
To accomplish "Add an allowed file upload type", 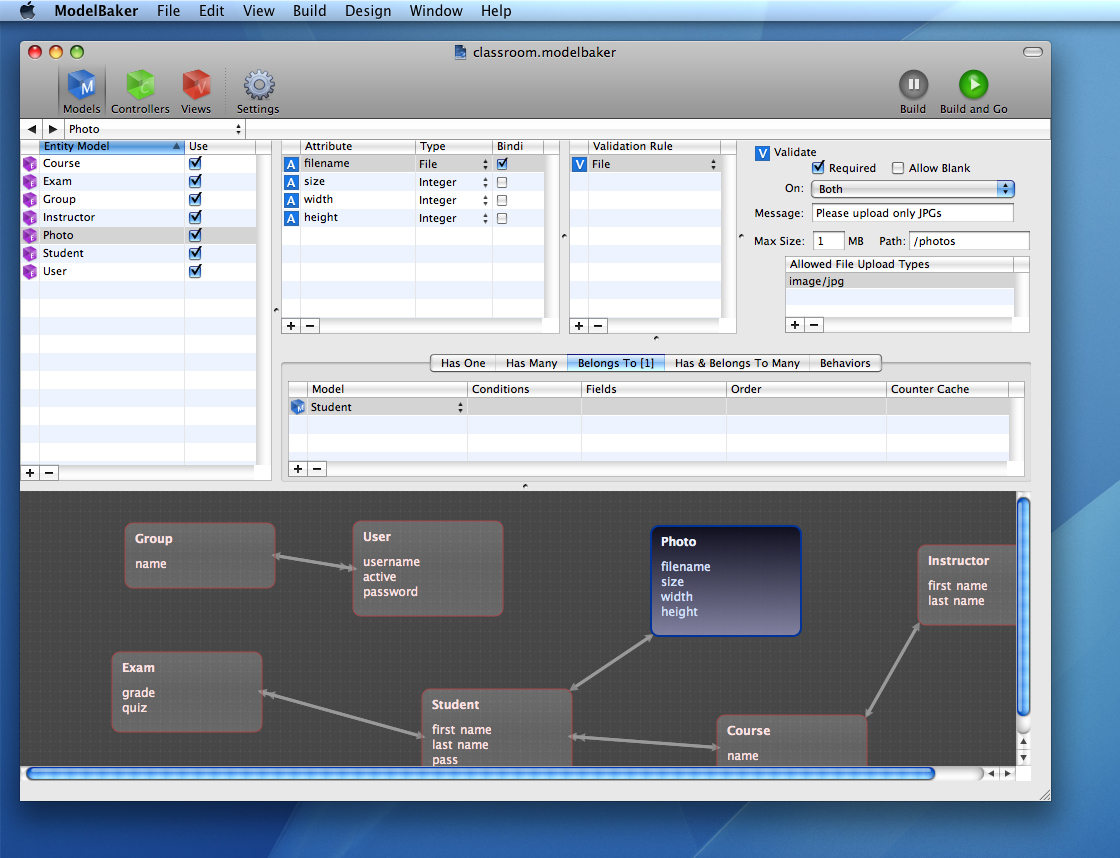I will 794,325.
